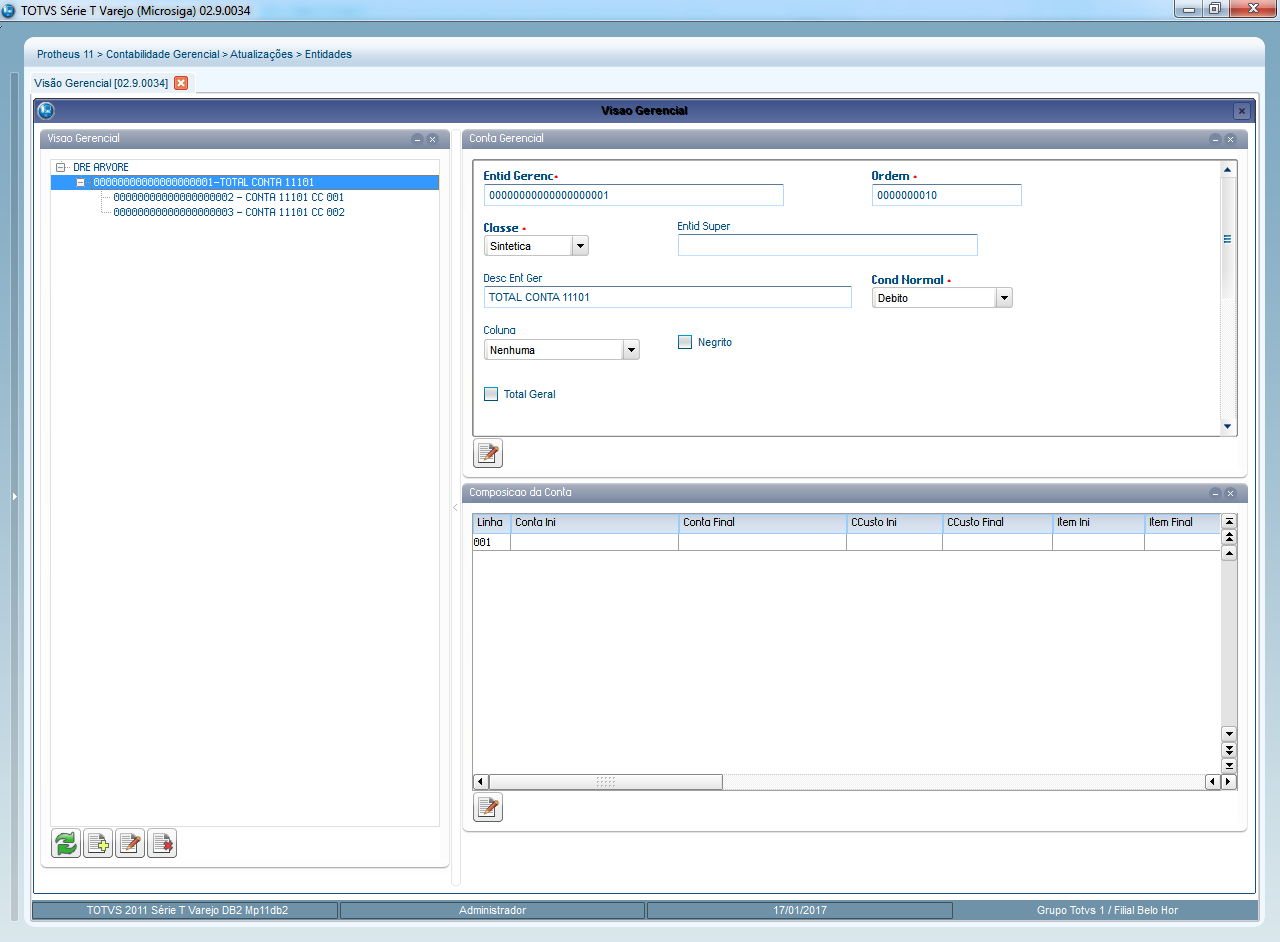Minimize the Composicao da Conta panel
The width and height of the screenshot is (1280, 942).
click(x=1215, y=493)
